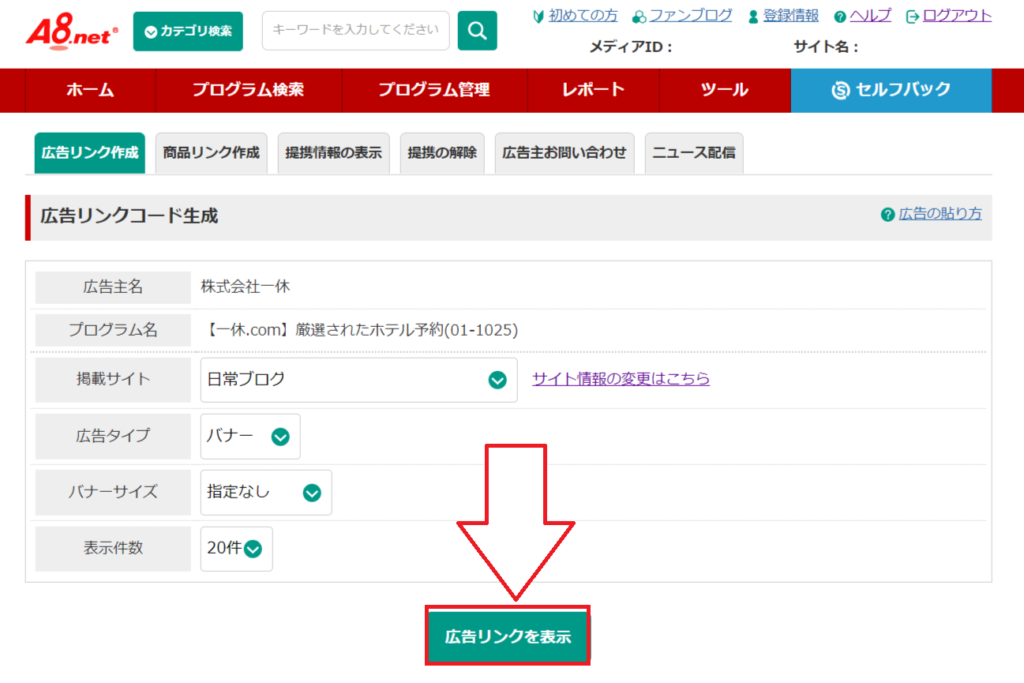This screenshot has height=683, width=1024.
Task: Open the サイト情報の変更はこちら link
Action: click(620, 378)
